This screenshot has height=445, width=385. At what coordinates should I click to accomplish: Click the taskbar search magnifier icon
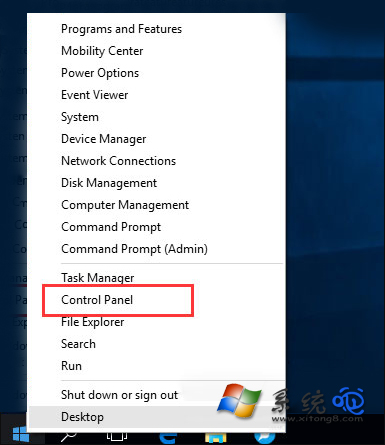tap(69, 437)
